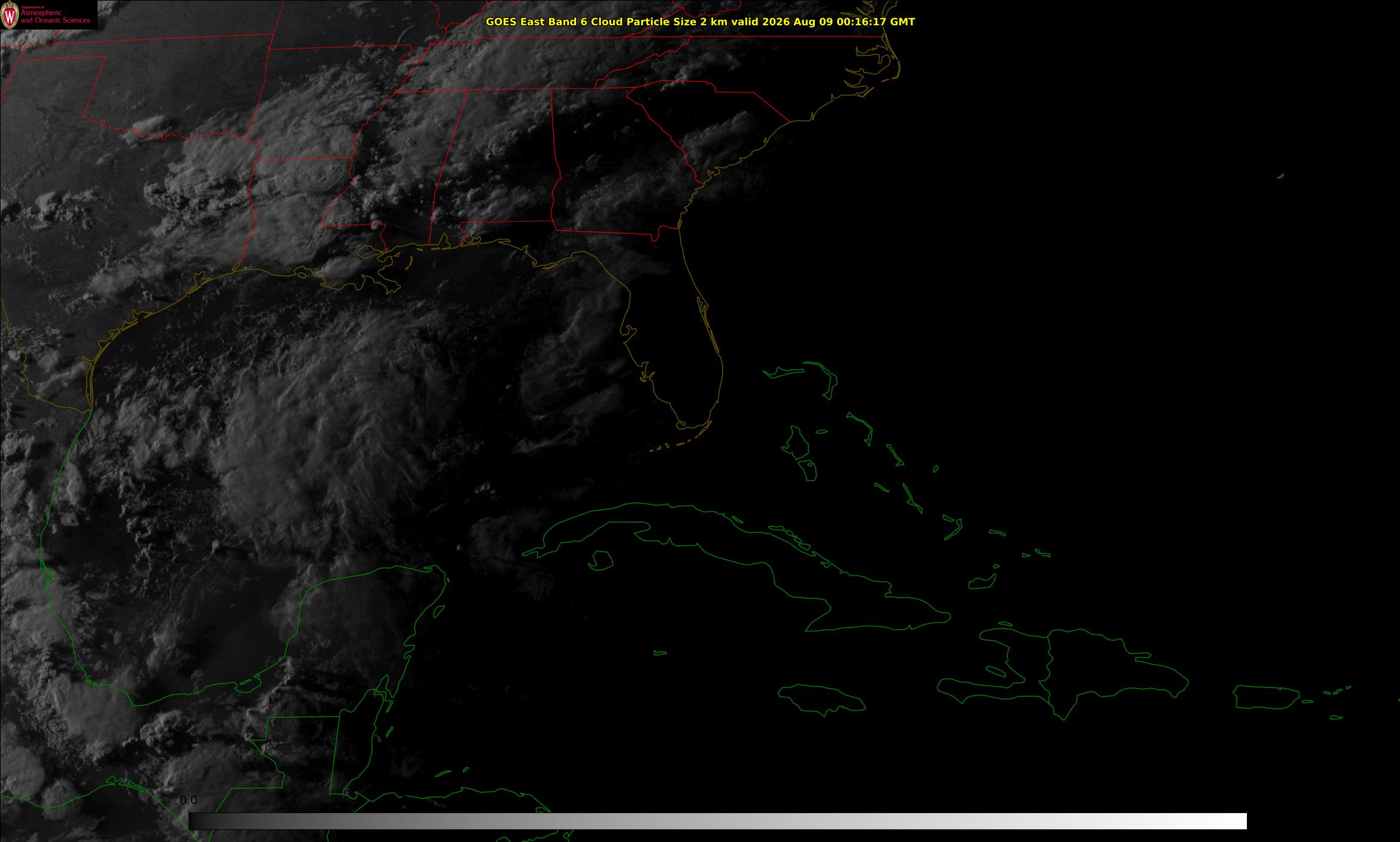Click the University of Wisconsin crest logo

(10, 16)
